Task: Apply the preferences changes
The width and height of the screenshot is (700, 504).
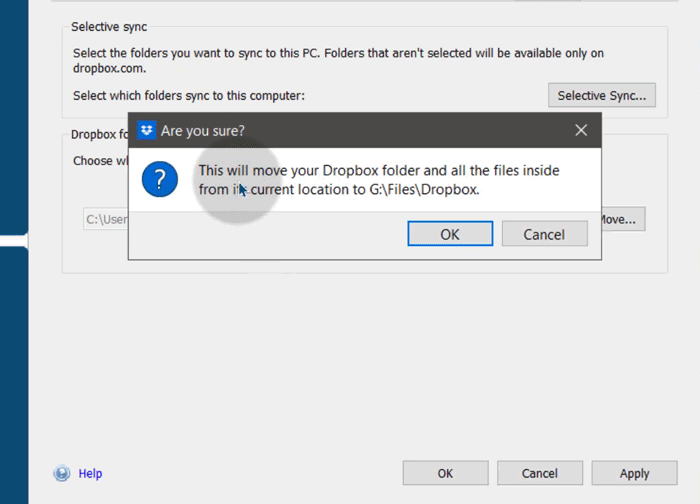Action: click(634, 473)
